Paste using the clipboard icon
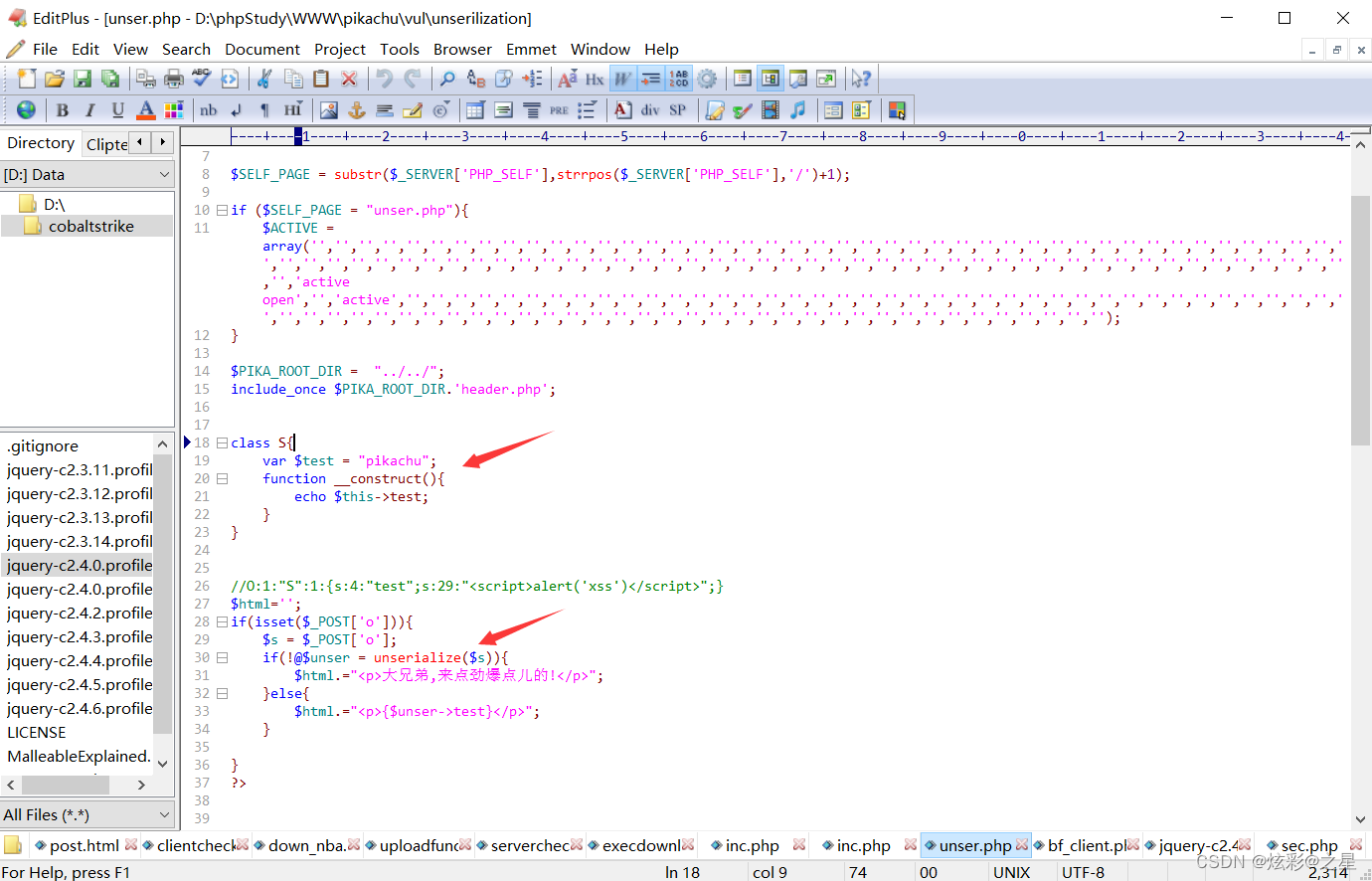This screenshot has width=1372, height=881. [321, 79]
